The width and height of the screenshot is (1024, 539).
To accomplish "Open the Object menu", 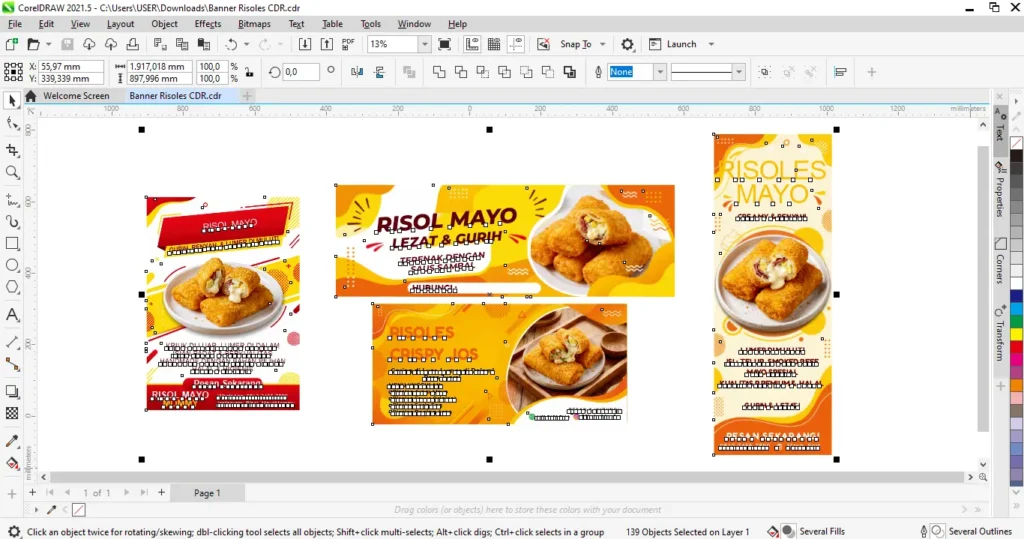I will (164, 24).
